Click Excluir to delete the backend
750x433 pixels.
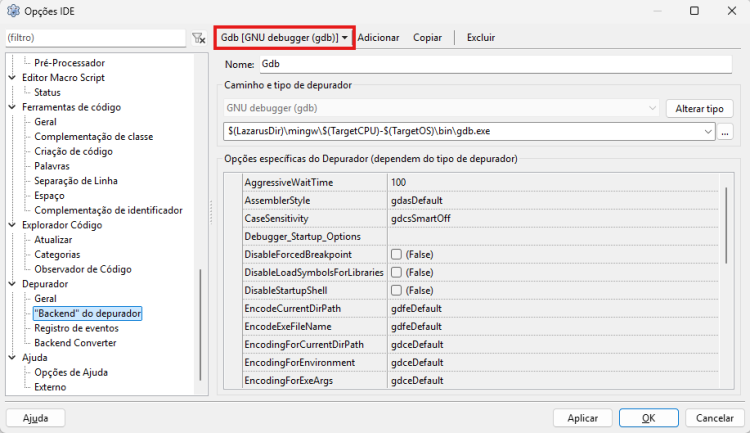[481, 37]
